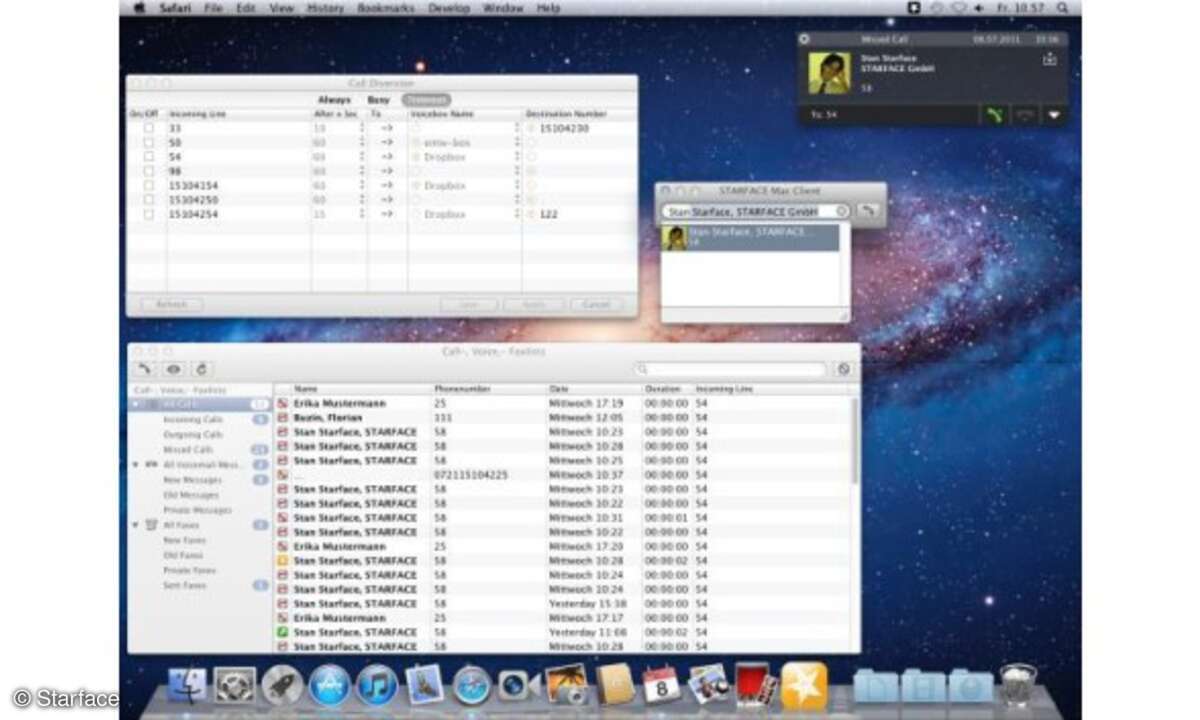Click the block icon beside the call list search
The image size is (1200, 720).
[843, 369]
